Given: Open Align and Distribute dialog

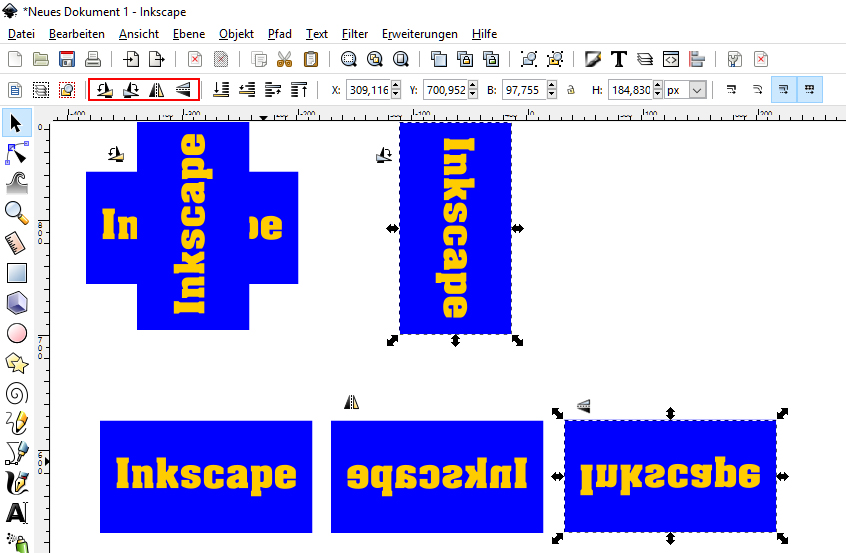Looking at the screenshot, I should coord(697,59).
